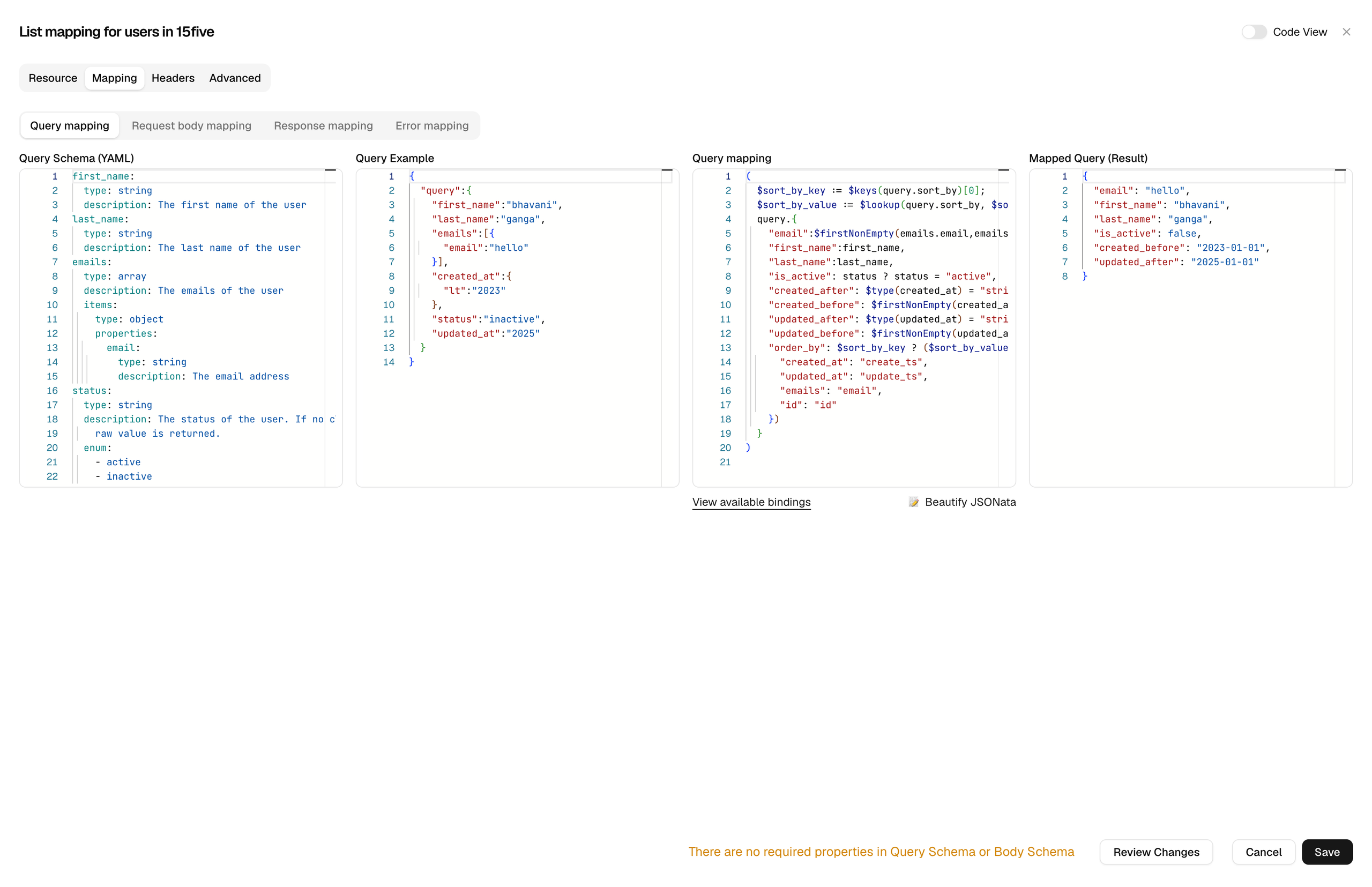This screenshot has width=1372, height=887.
Task: Click '"status":"inactive"' in Query Example
Action: (x=488, y=319)
